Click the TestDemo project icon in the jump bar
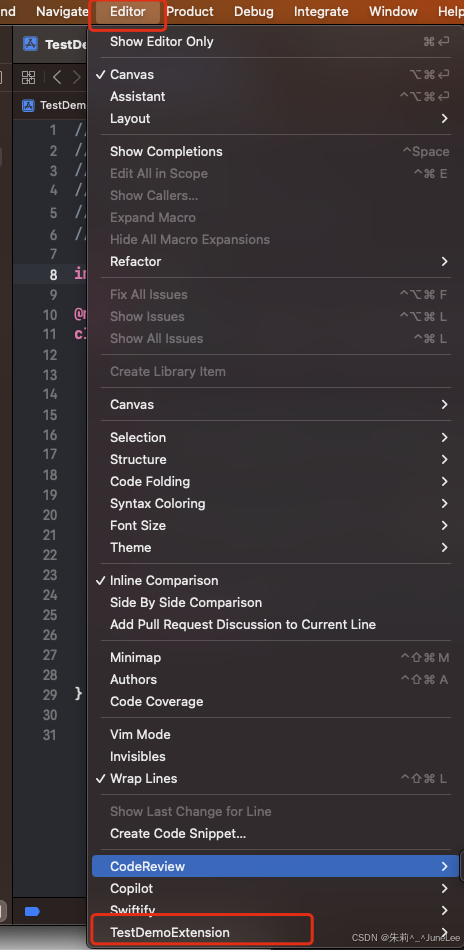The height and width of the screenshot is (950, 464). [28, 105]
